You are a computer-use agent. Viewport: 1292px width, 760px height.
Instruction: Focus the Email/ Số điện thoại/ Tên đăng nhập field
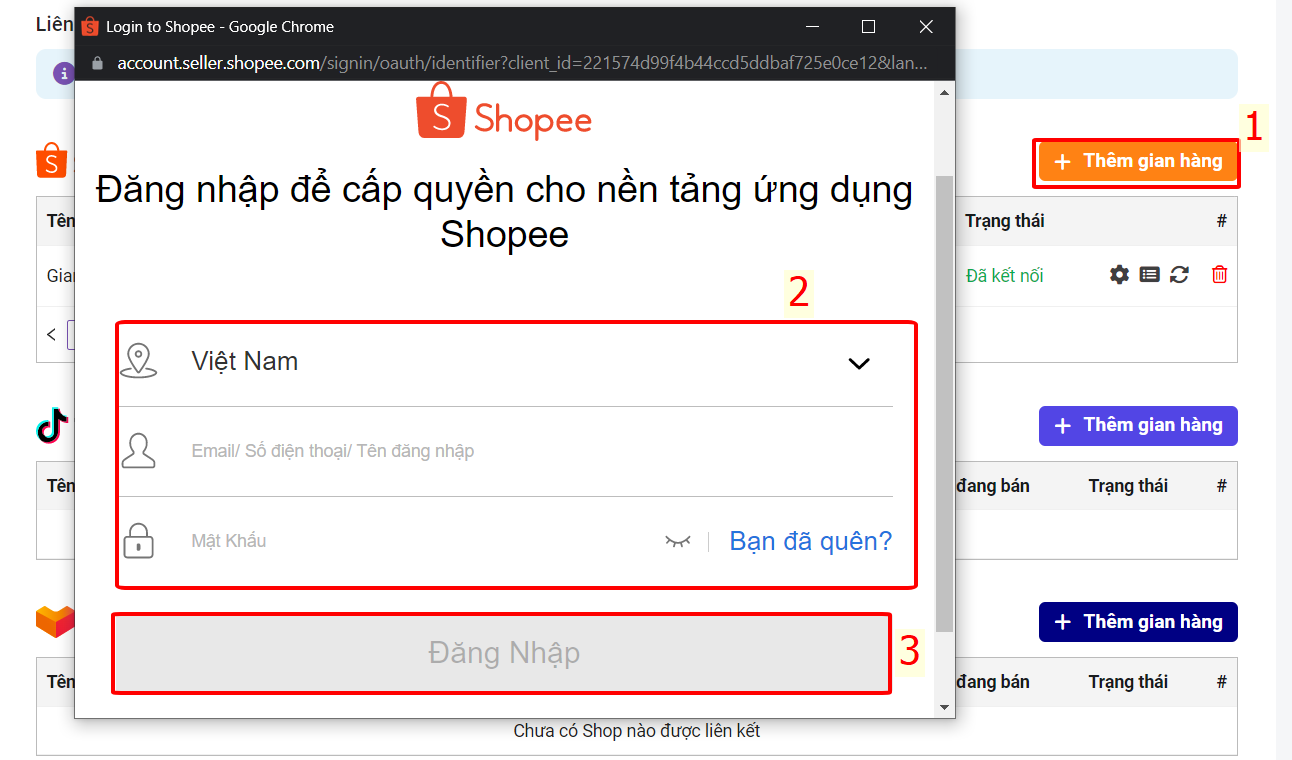tap(506, 451)
